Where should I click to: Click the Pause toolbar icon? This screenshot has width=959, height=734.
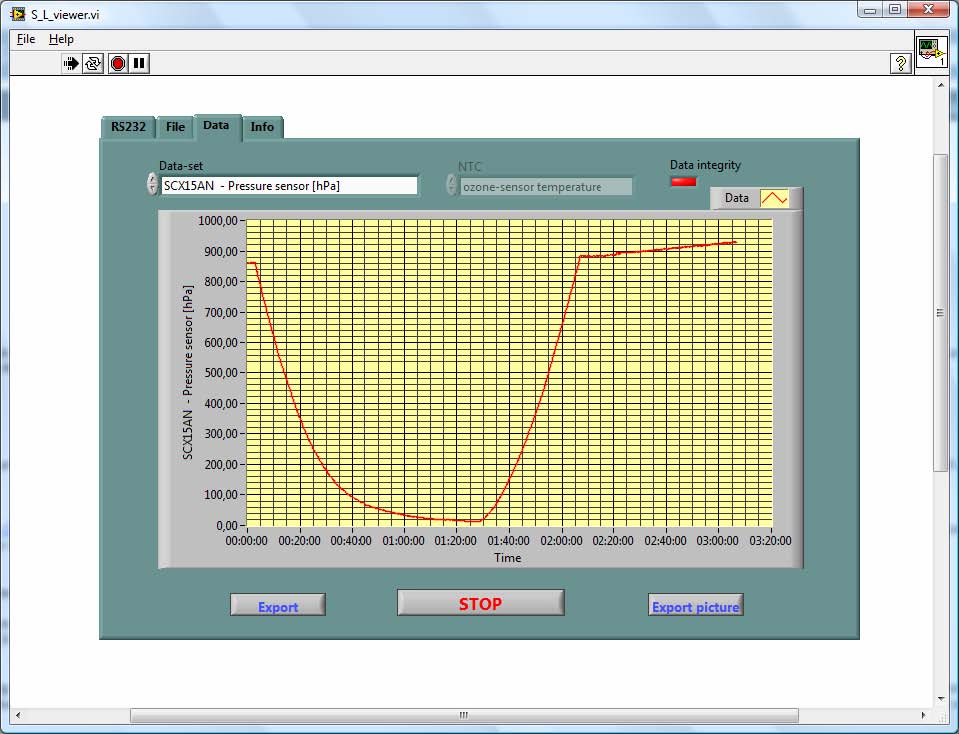pyautogui.click(x=139, y=63)
